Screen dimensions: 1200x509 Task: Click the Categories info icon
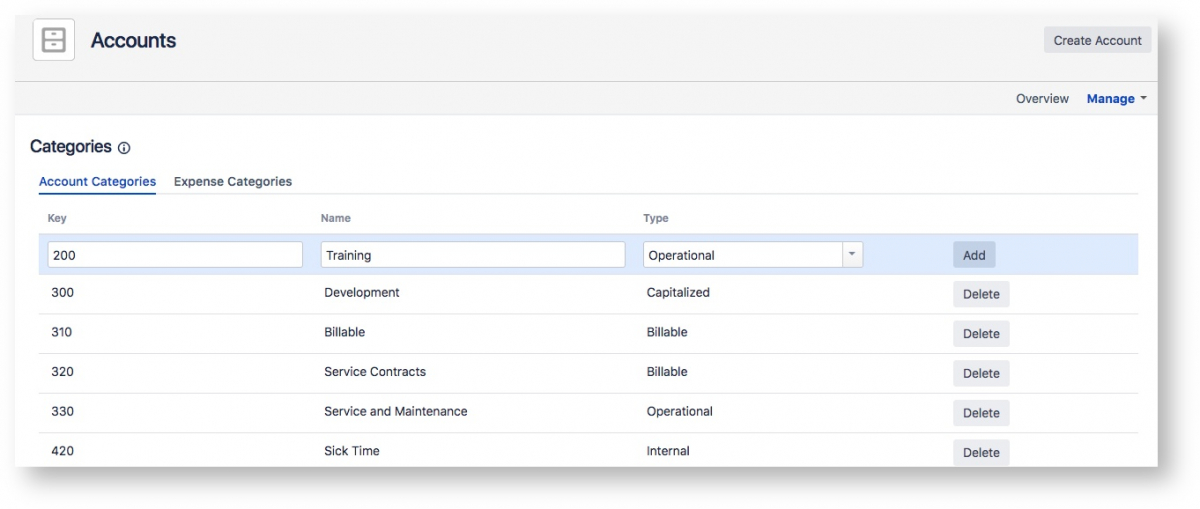[x=124, y=148]
